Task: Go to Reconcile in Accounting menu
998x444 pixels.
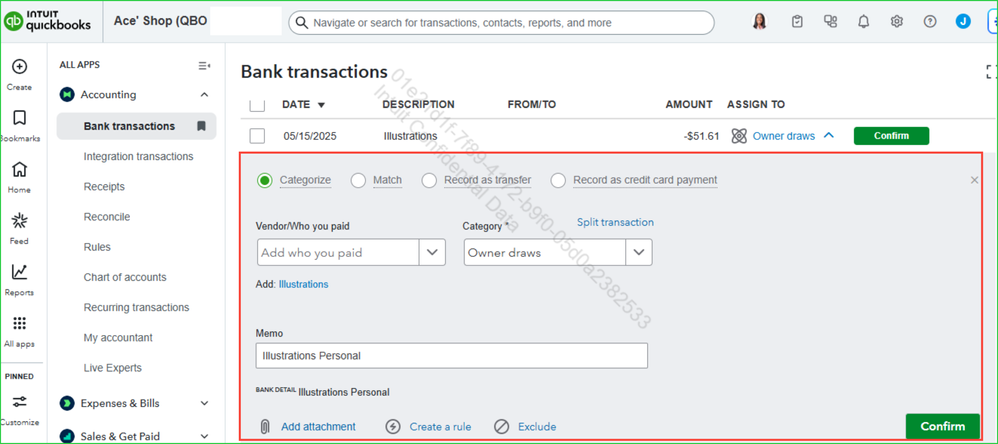Action: pos(107,217)
